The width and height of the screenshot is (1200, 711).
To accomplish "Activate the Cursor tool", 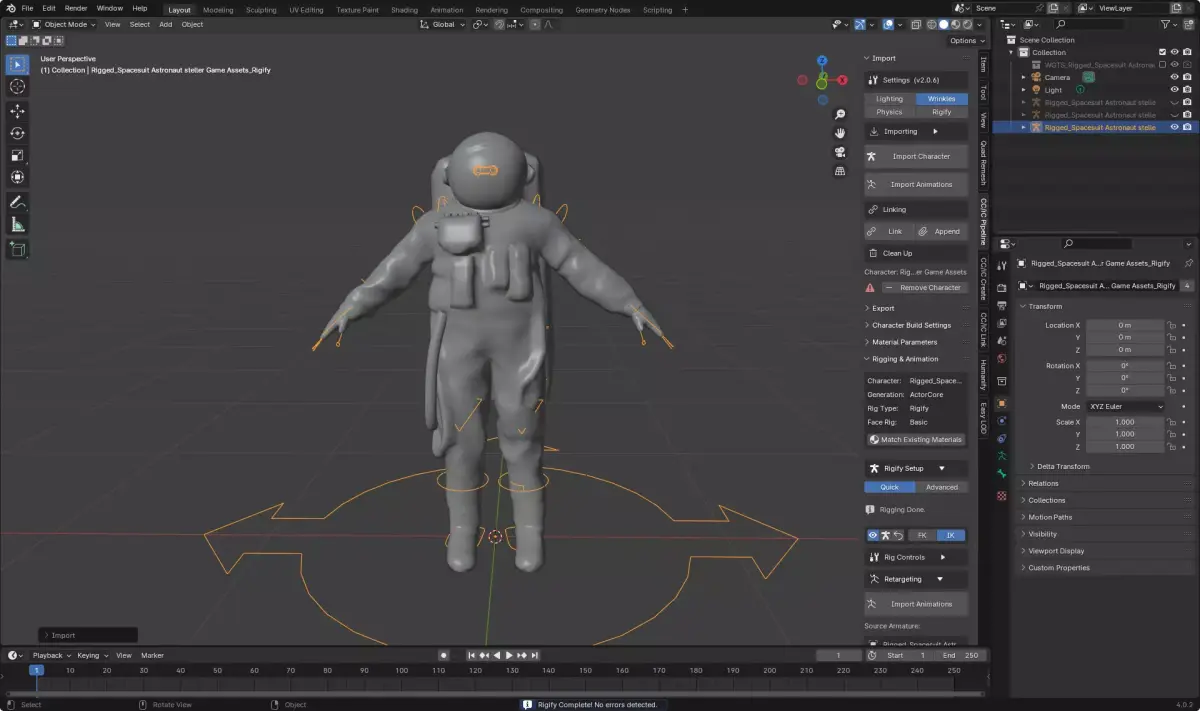I will [17, 86].
